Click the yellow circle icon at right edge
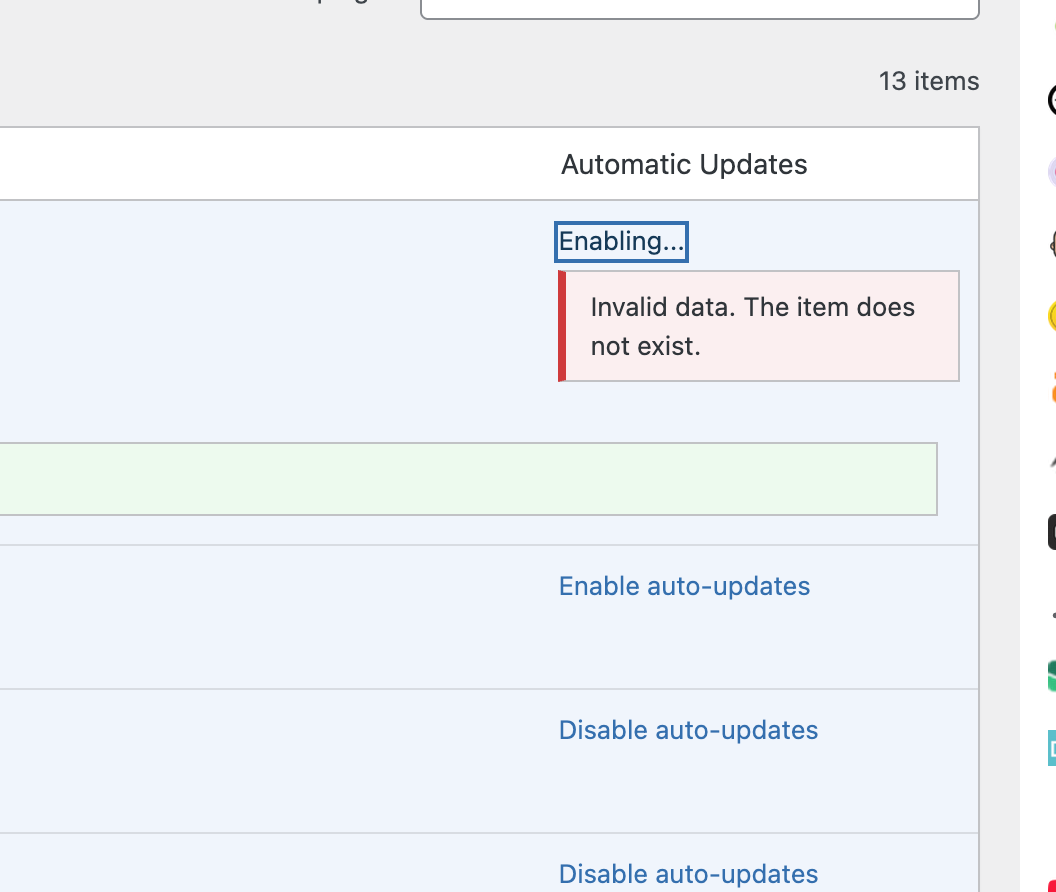Viewport: 1056px width, 892px height. tap(1052, 316)
